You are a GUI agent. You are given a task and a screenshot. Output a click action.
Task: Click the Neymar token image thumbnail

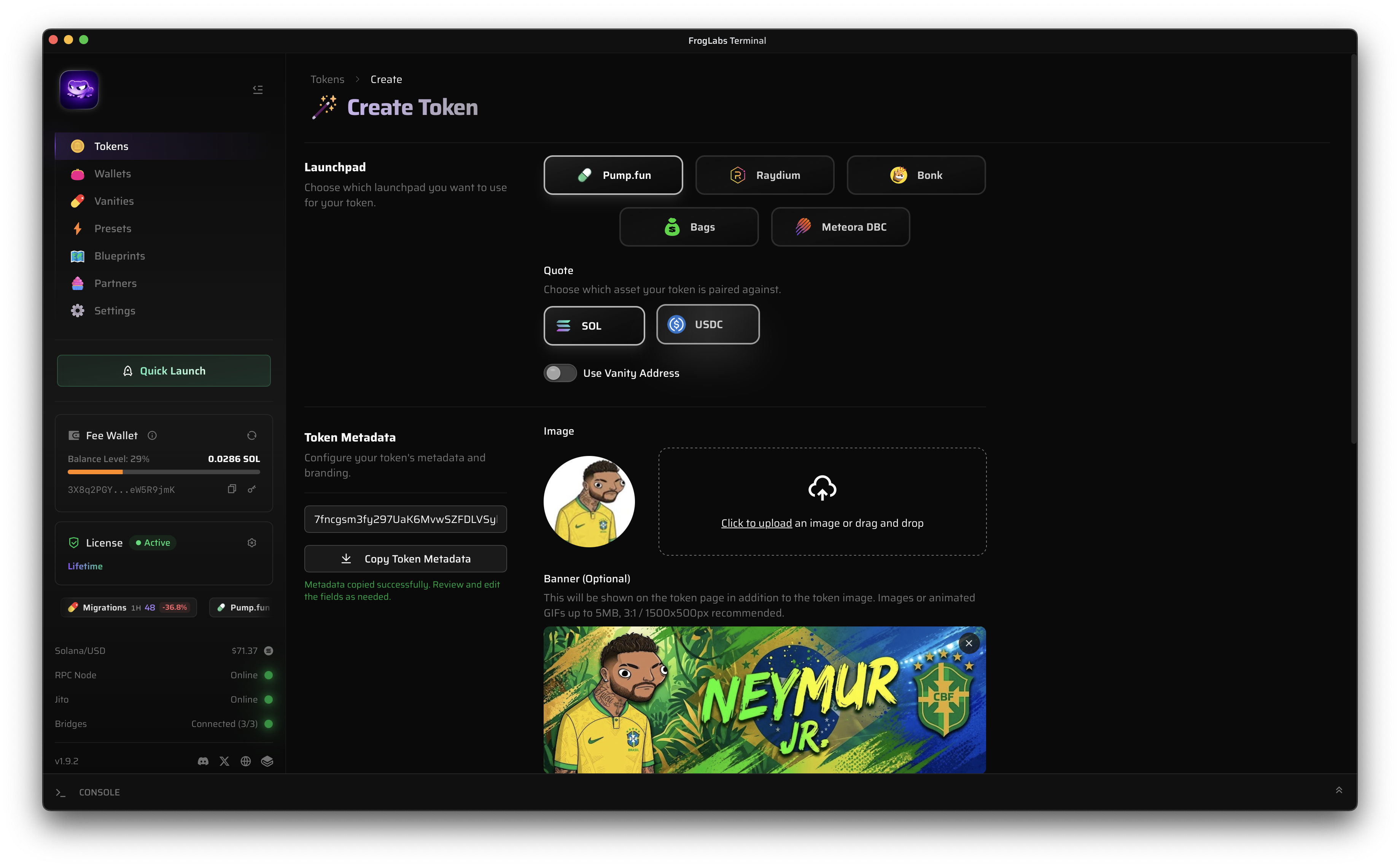tap(589, 502)
